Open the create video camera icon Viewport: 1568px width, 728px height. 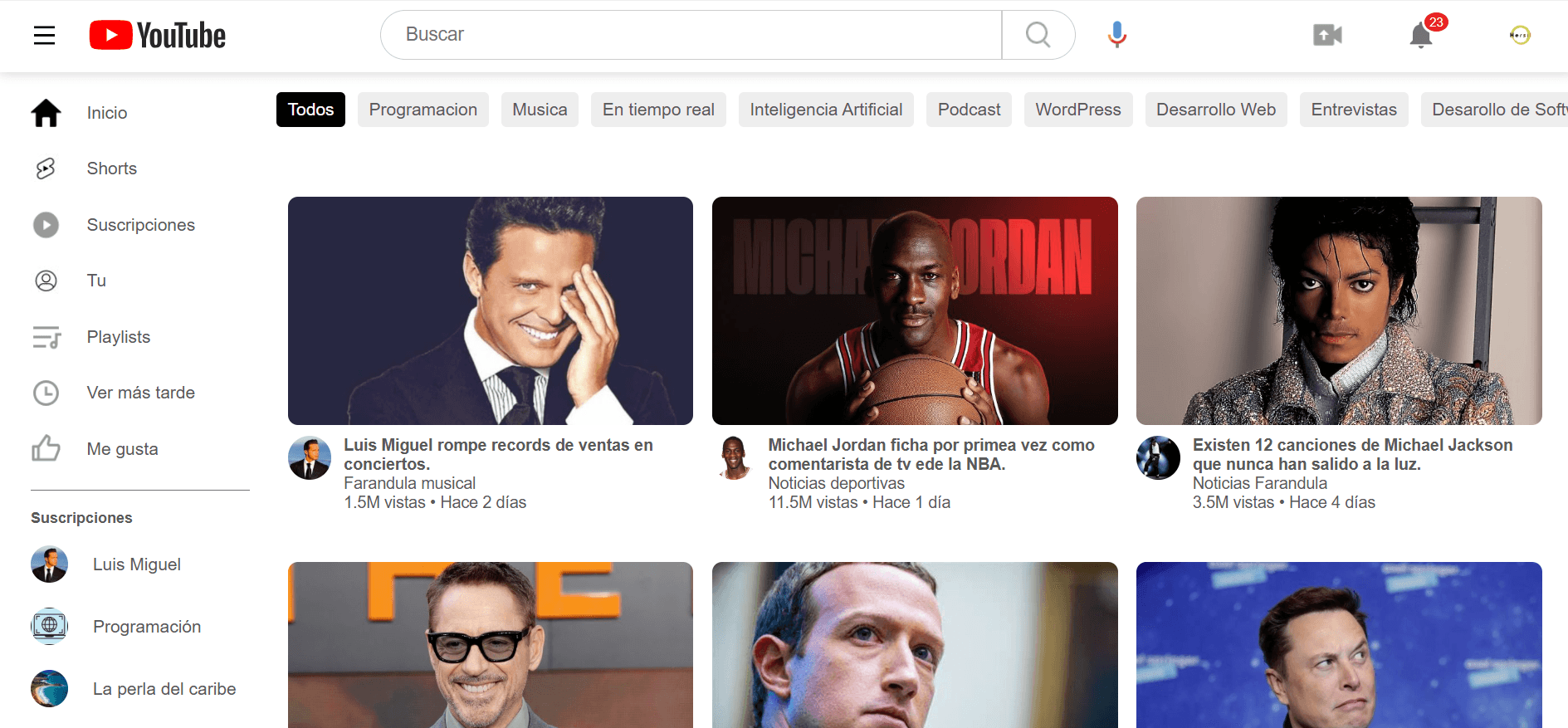(1327, 35)
